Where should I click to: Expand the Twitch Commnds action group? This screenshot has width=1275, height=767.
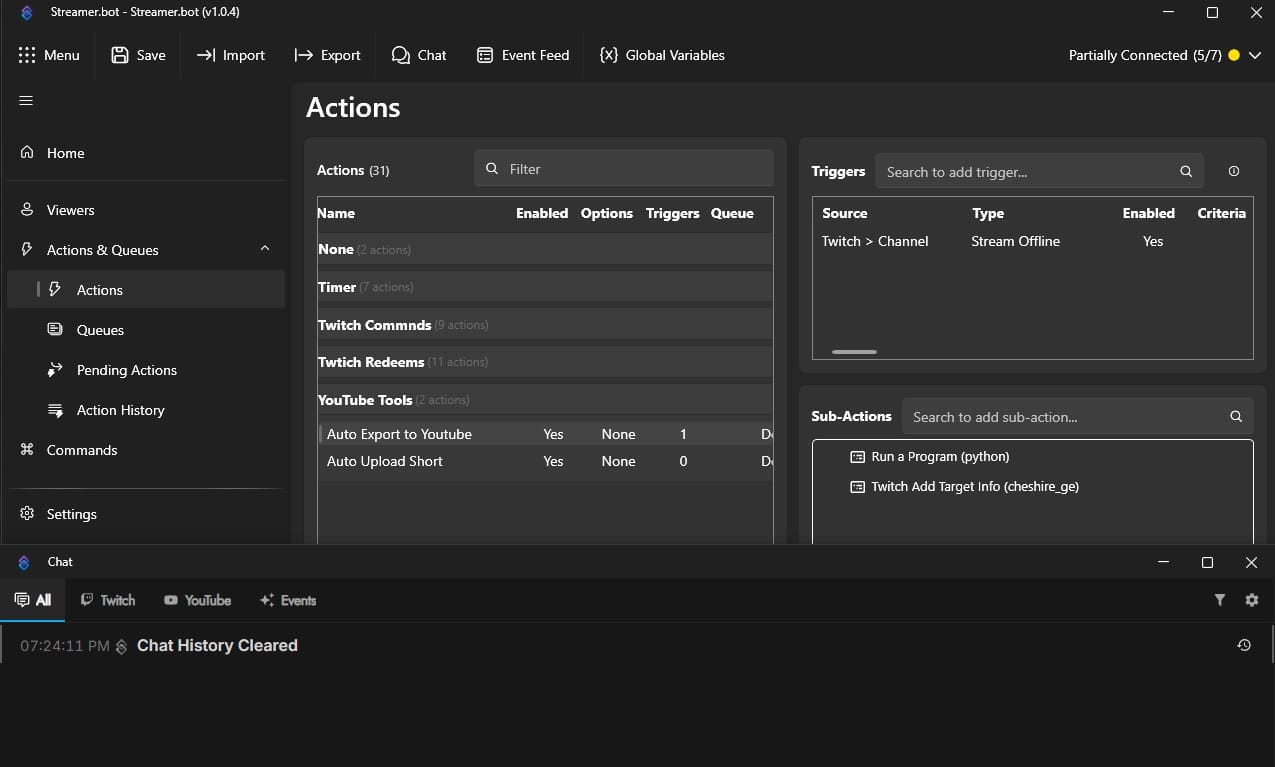(375, 325)
